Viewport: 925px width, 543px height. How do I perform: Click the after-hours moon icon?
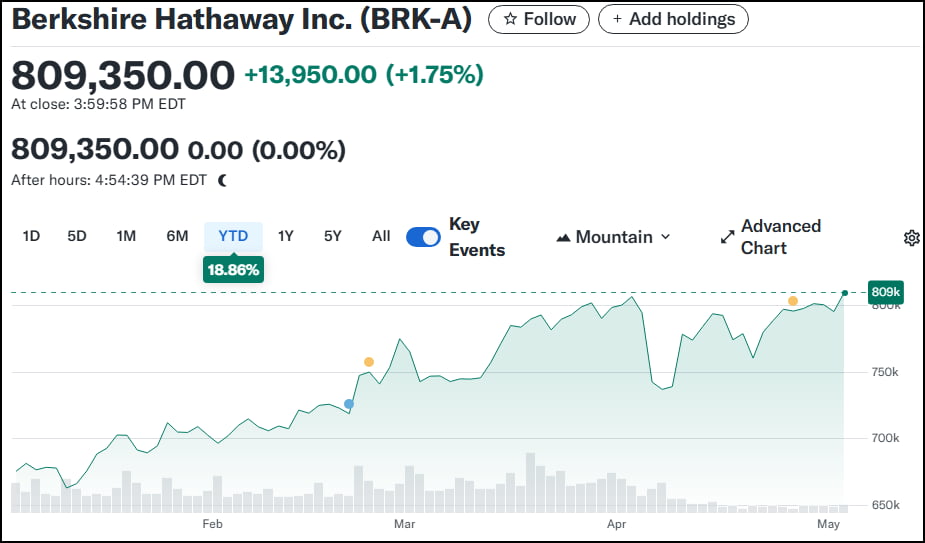point(222,180)
